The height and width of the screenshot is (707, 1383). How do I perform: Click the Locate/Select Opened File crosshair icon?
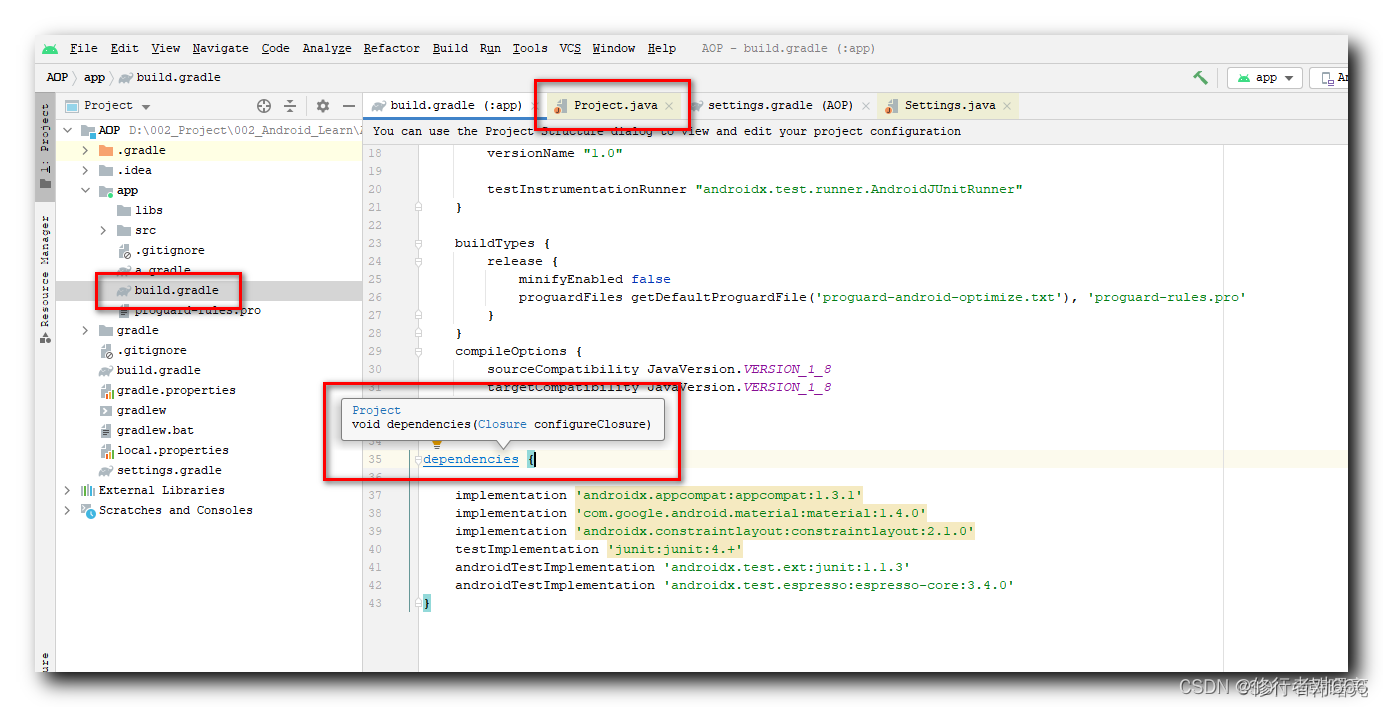pos(264,105)
